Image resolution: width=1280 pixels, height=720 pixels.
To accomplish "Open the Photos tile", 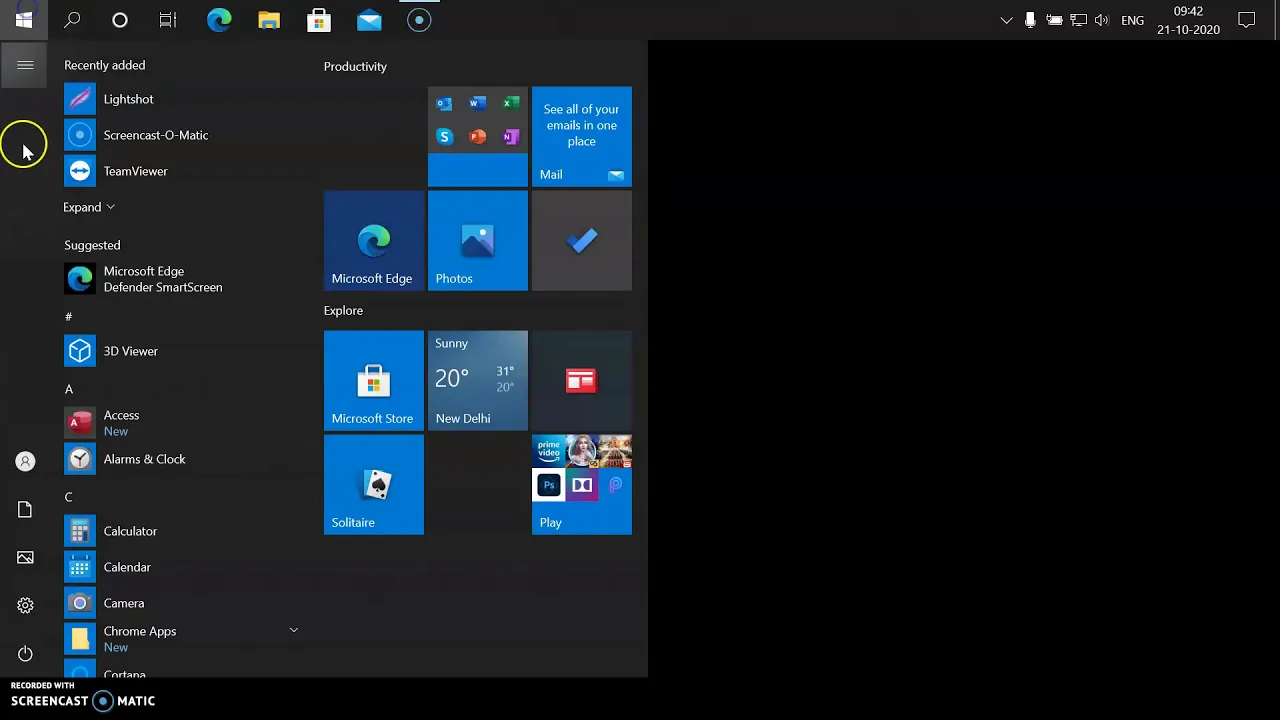I will tap(478, 241).
